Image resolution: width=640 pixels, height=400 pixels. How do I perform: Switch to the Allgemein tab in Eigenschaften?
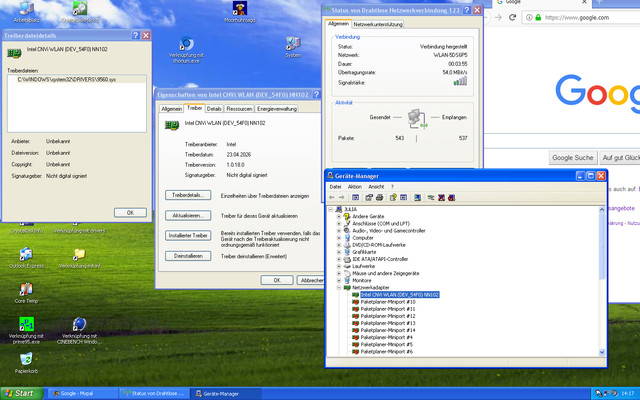click(171, 109)
